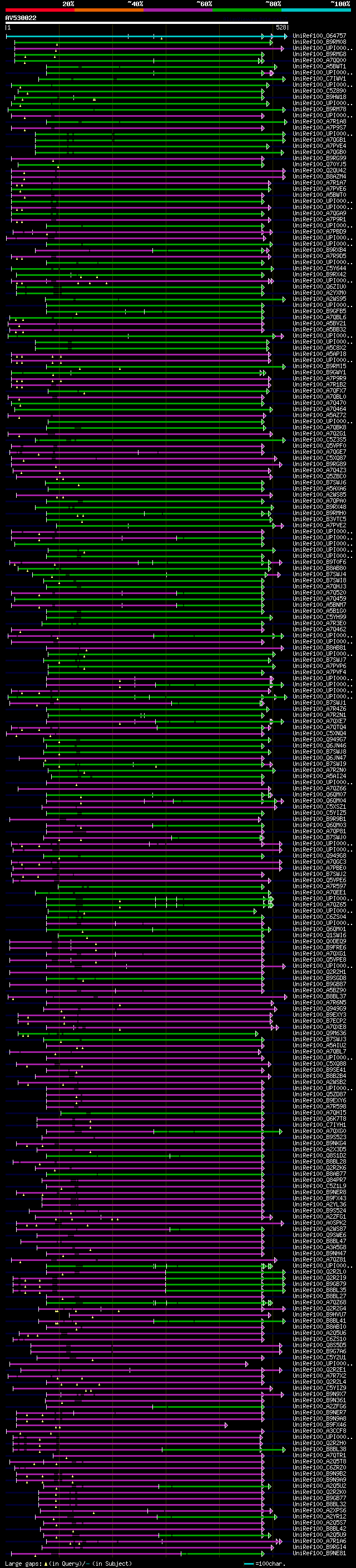Select the UniRef100_B9RX42 hit label
Viewport: 356px width, 1568px height.
pyautogui.click(x=319, y=275)
